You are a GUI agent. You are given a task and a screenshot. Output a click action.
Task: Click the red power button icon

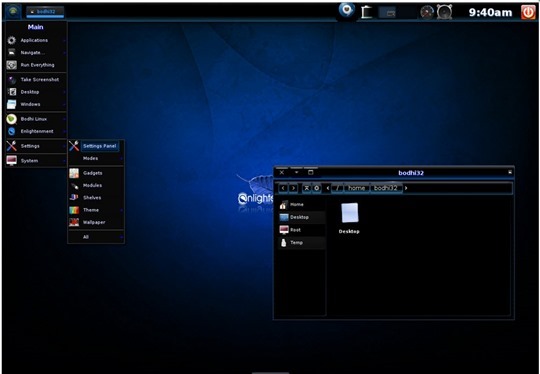(x=528, y=12)
